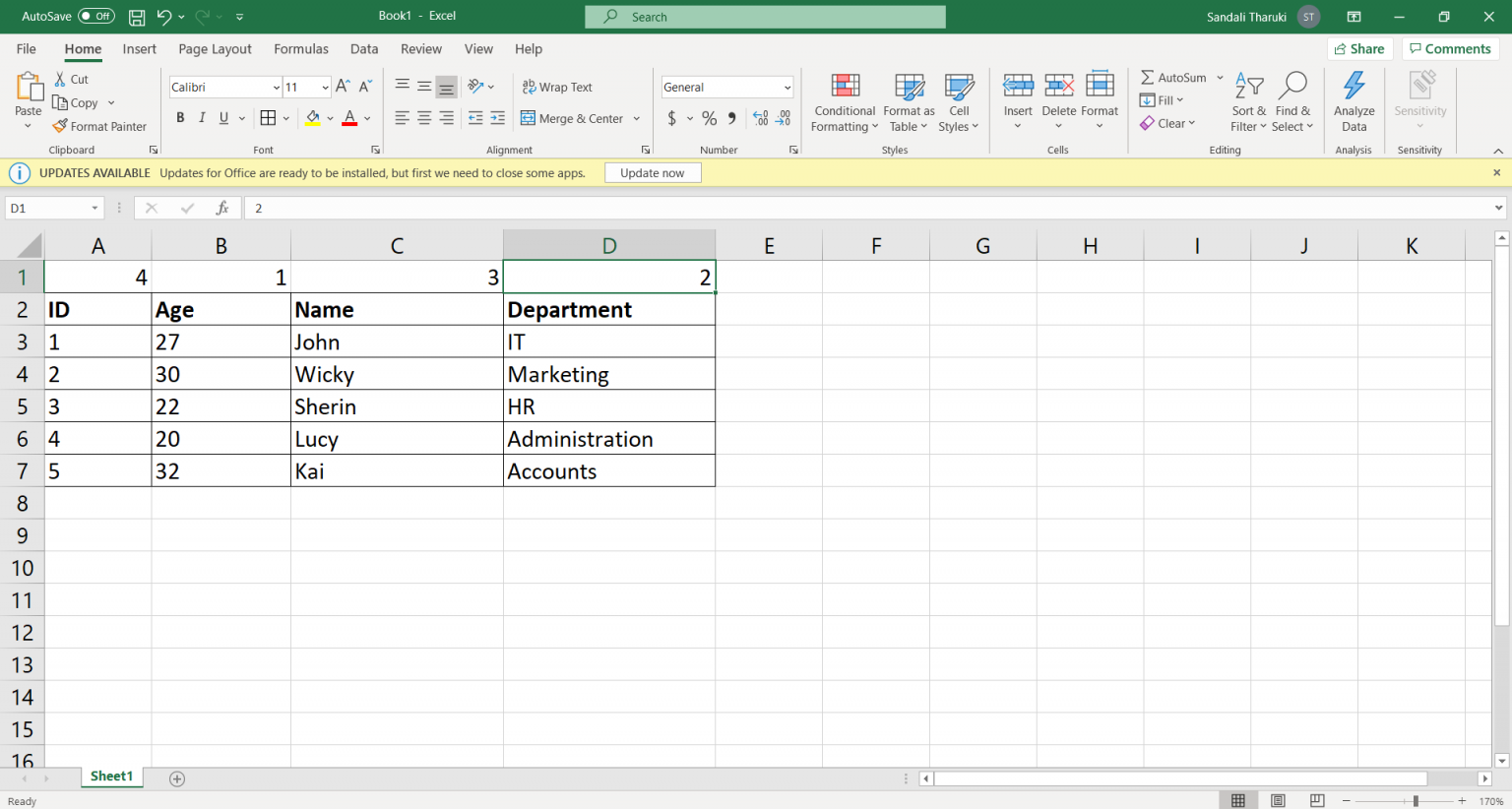
Task: Apply percent style format
Action: (709, 118)
